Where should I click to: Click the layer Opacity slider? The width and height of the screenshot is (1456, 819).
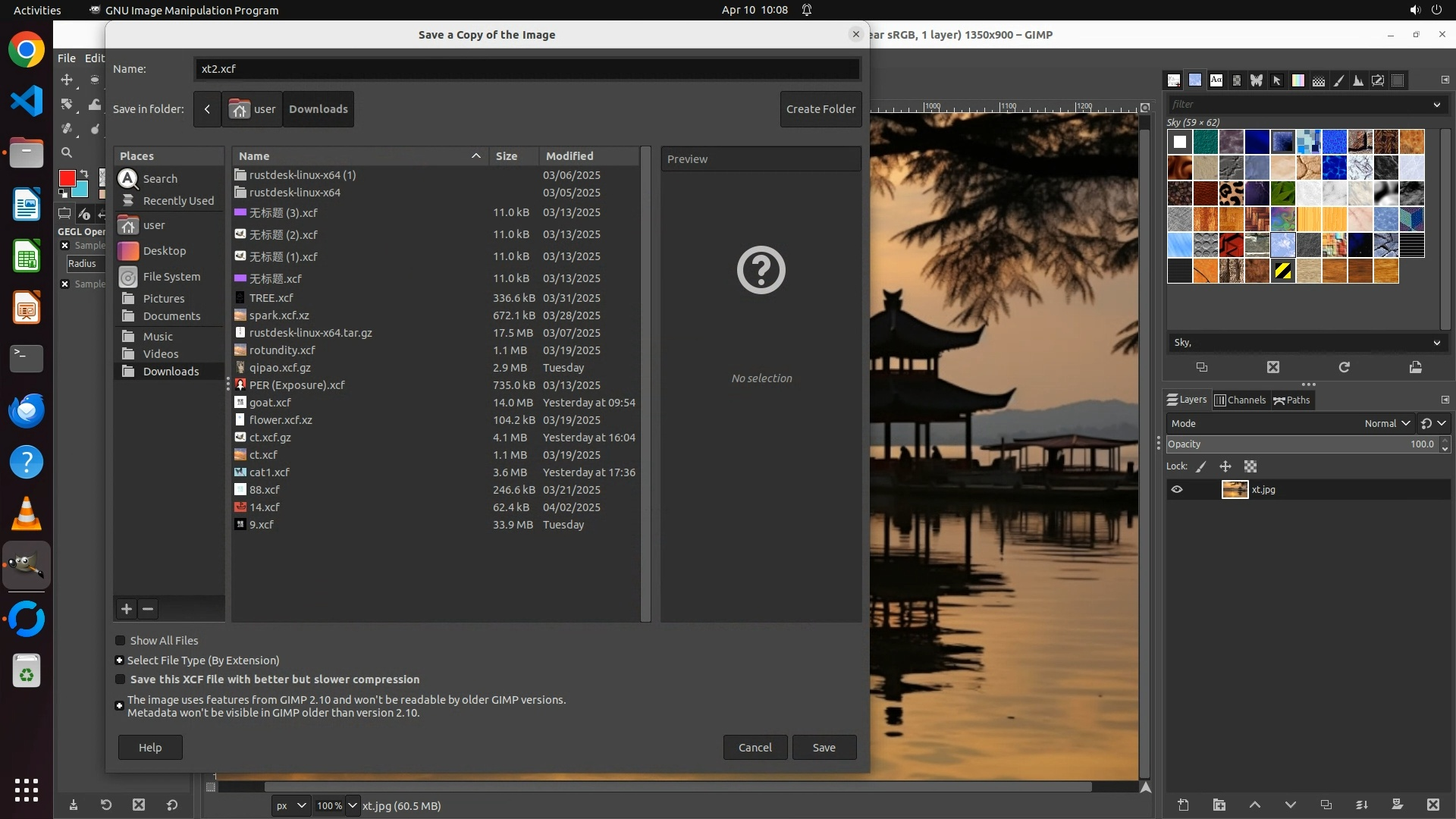[1289, 444]
